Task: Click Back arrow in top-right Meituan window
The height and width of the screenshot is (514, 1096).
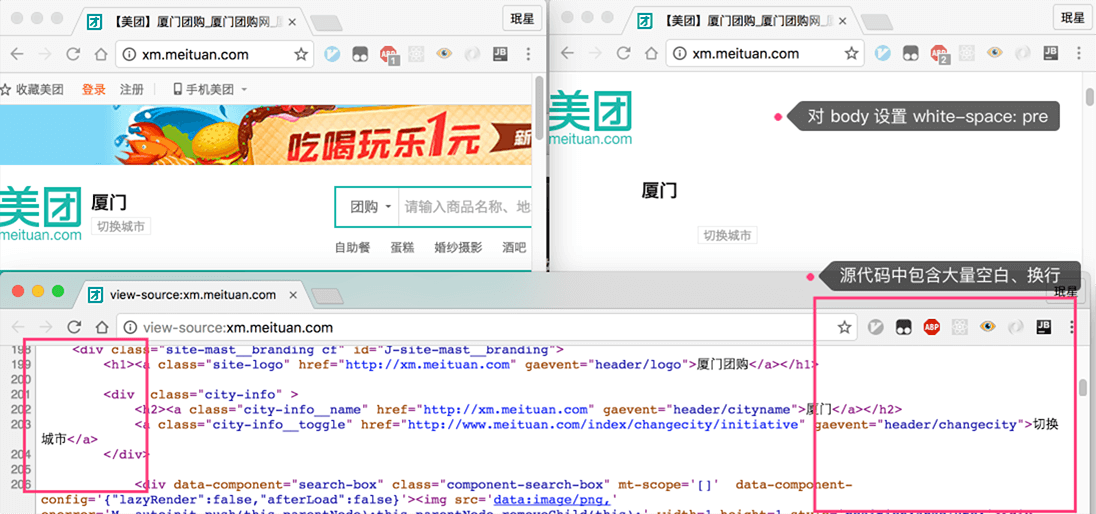Action: pyautogui.click(x=567, y=53)
